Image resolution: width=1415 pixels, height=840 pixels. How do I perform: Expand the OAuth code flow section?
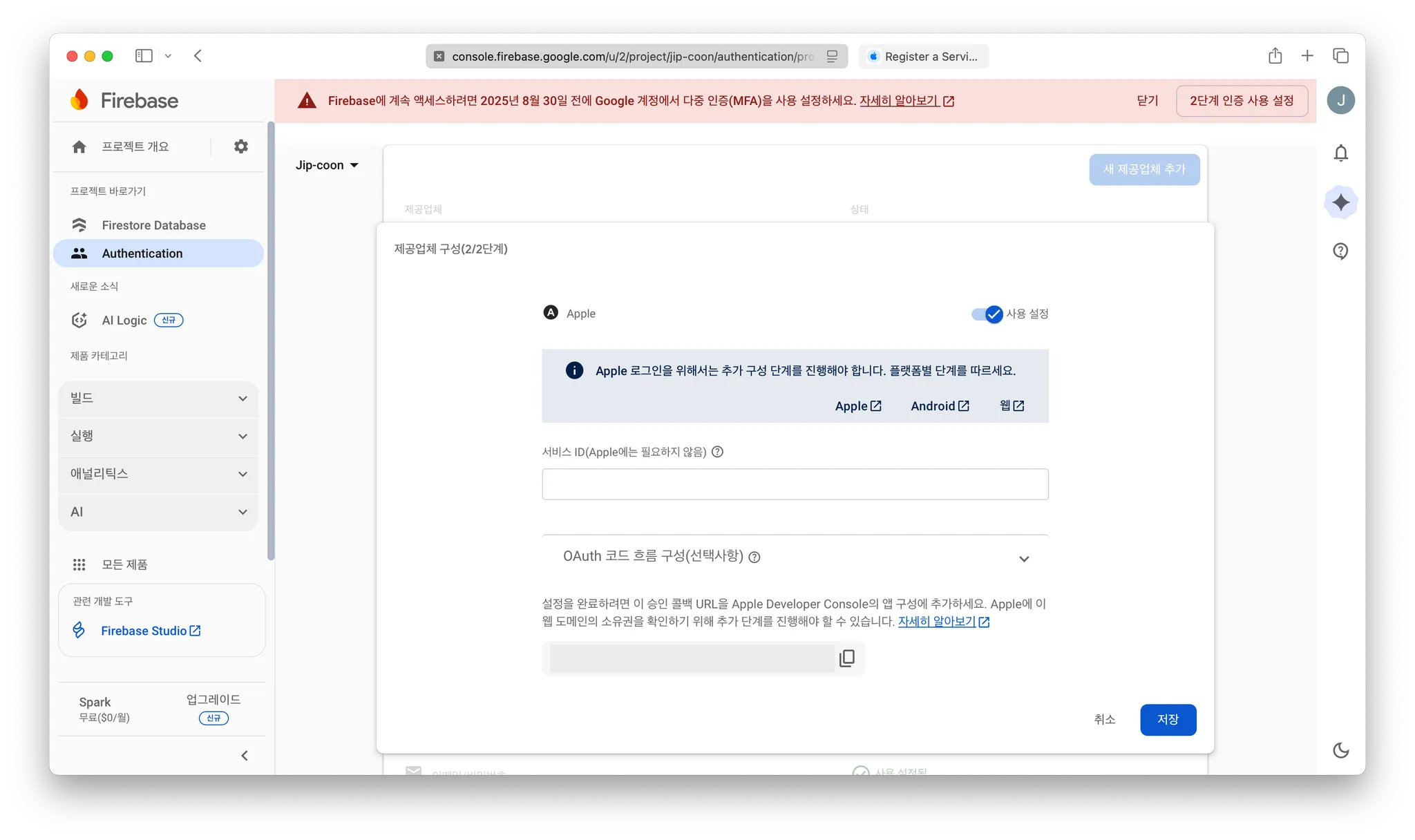coord(1024,558)
